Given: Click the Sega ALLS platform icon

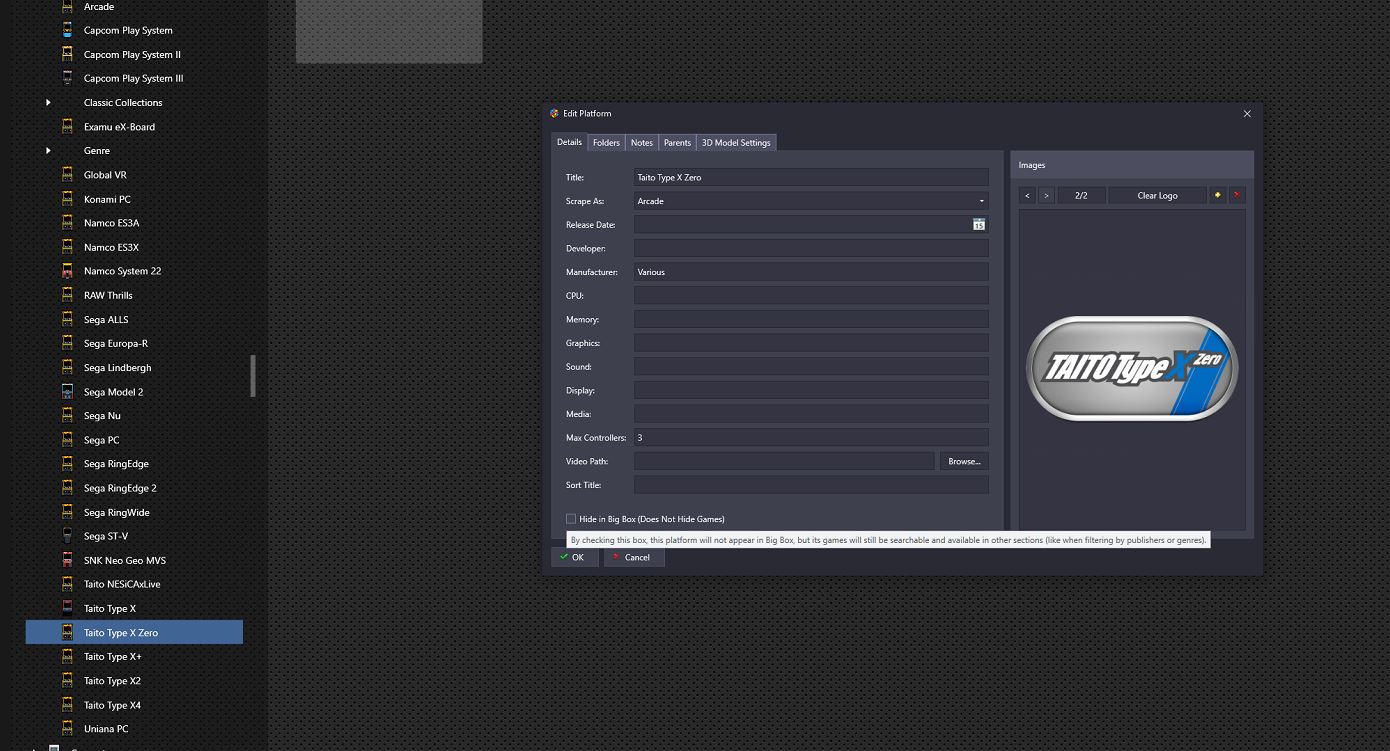Looking at the screenshot, I should [67, 319].
